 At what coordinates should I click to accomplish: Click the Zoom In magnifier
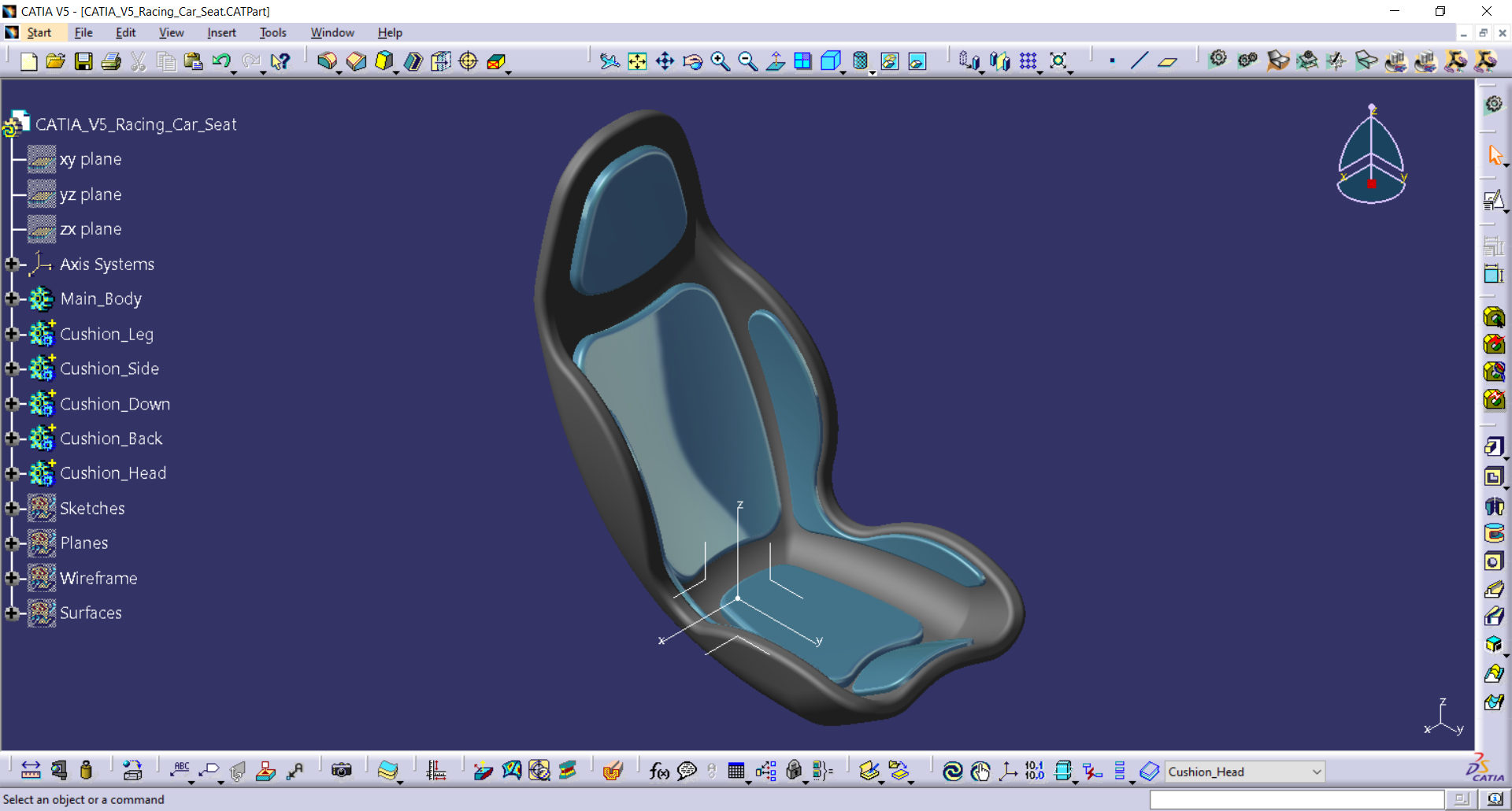click(721, 61)
